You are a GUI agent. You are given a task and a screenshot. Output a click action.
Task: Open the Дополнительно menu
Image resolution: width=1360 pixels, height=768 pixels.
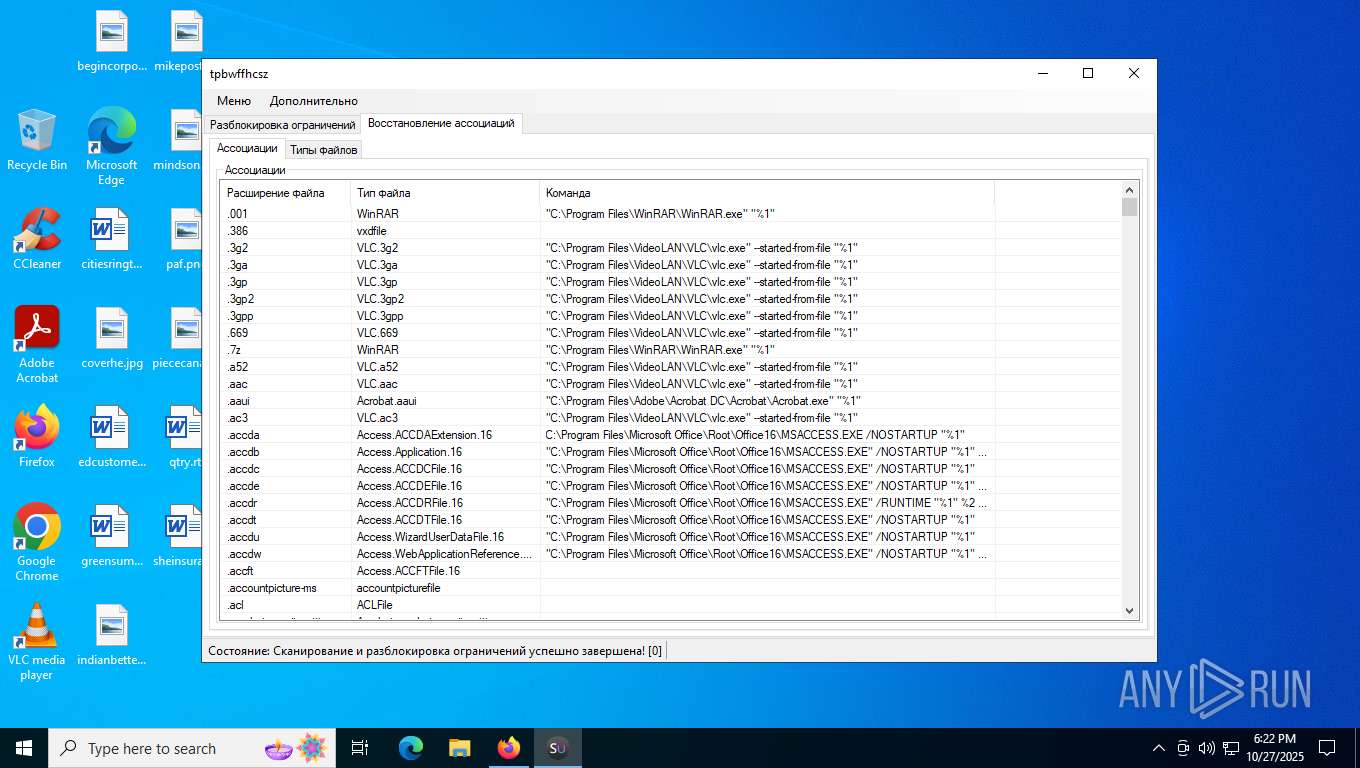[313, 101]
